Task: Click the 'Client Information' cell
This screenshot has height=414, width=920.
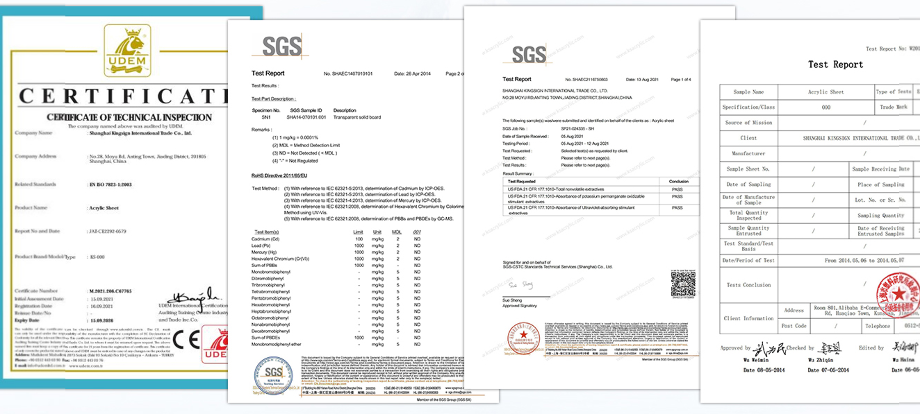Action: pos(749,318)
